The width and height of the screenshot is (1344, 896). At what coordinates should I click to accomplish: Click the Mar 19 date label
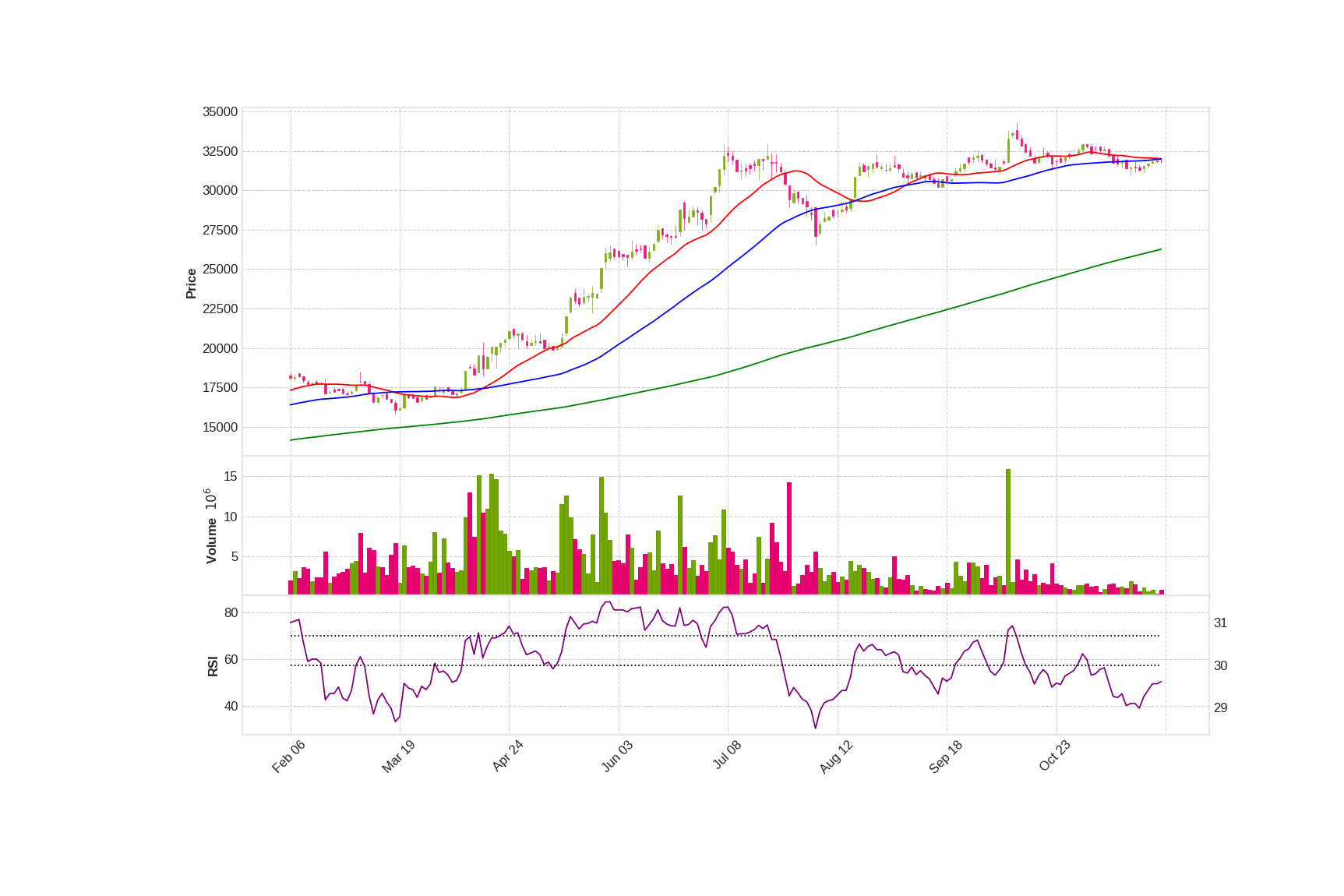(x=398, y=756)
